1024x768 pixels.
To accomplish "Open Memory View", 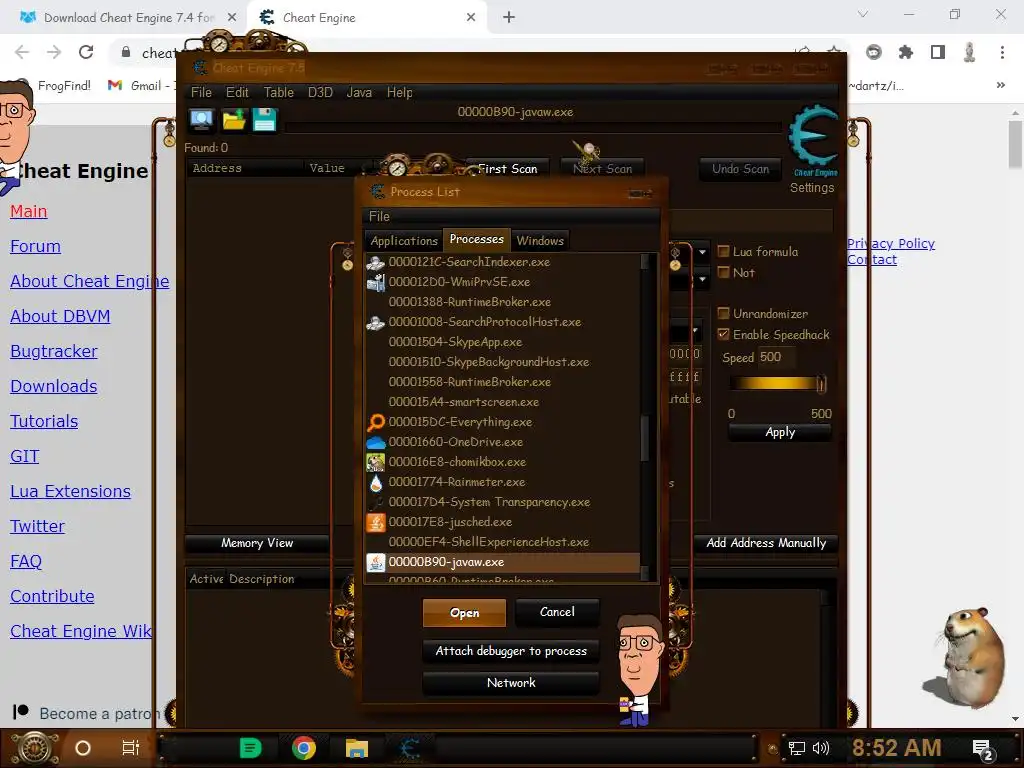I will [257, 543].
